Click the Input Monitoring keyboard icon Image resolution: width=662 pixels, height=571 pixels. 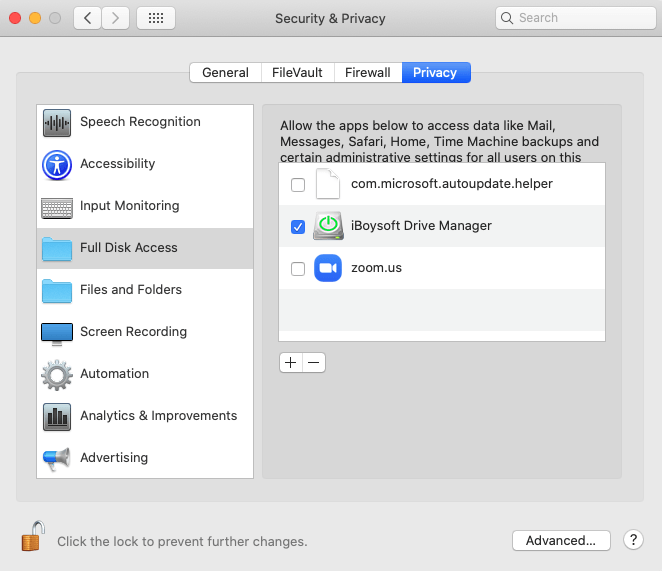pos(57,208)
